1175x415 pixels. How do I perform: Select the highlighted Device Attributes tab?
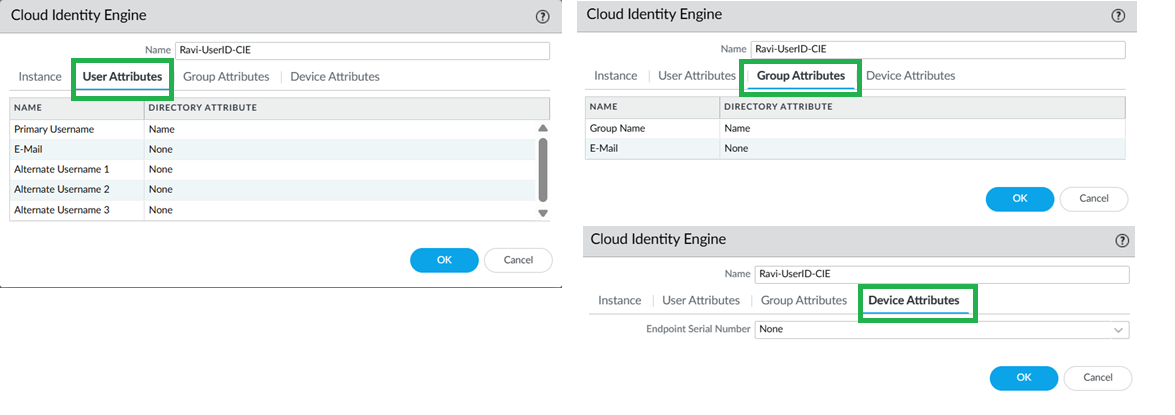(913, 301)
